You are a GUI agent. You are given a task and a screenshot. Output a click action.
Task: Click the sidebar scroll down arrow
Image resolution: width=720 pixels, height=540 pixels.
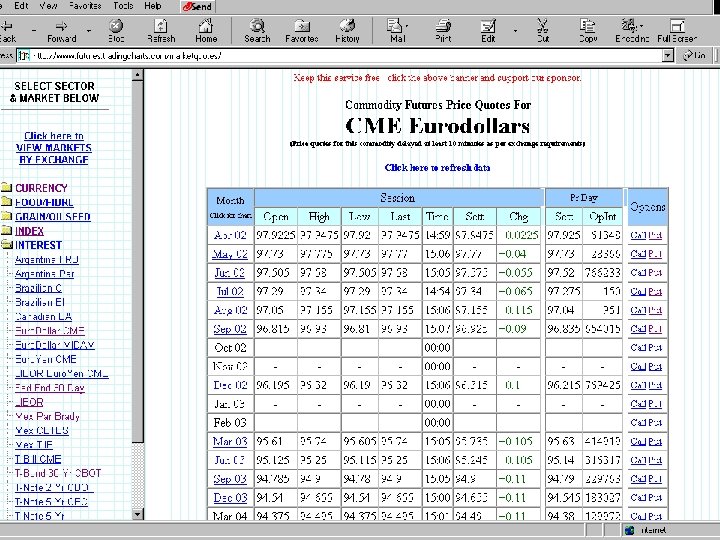tap(137, 514)
